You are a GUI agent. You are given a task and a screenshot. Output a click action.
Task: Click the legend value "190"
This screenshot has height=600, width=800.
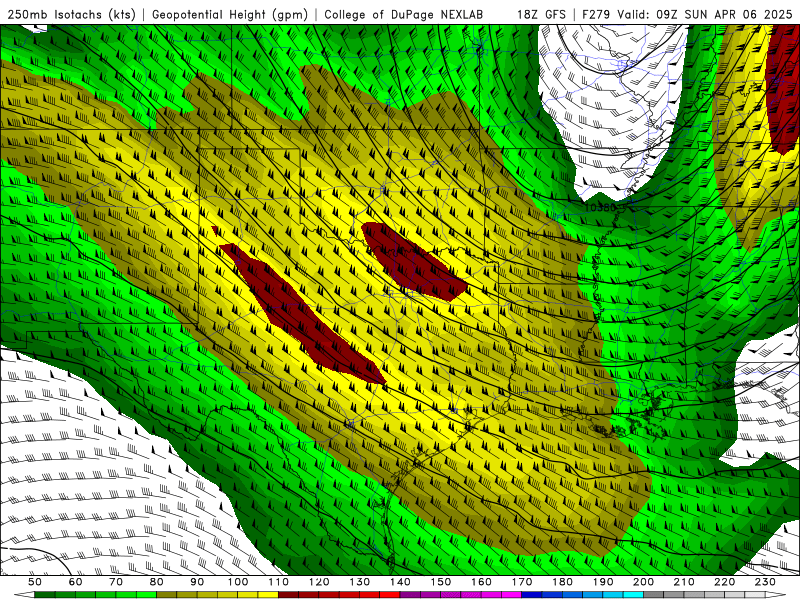(x=603, y=582)
